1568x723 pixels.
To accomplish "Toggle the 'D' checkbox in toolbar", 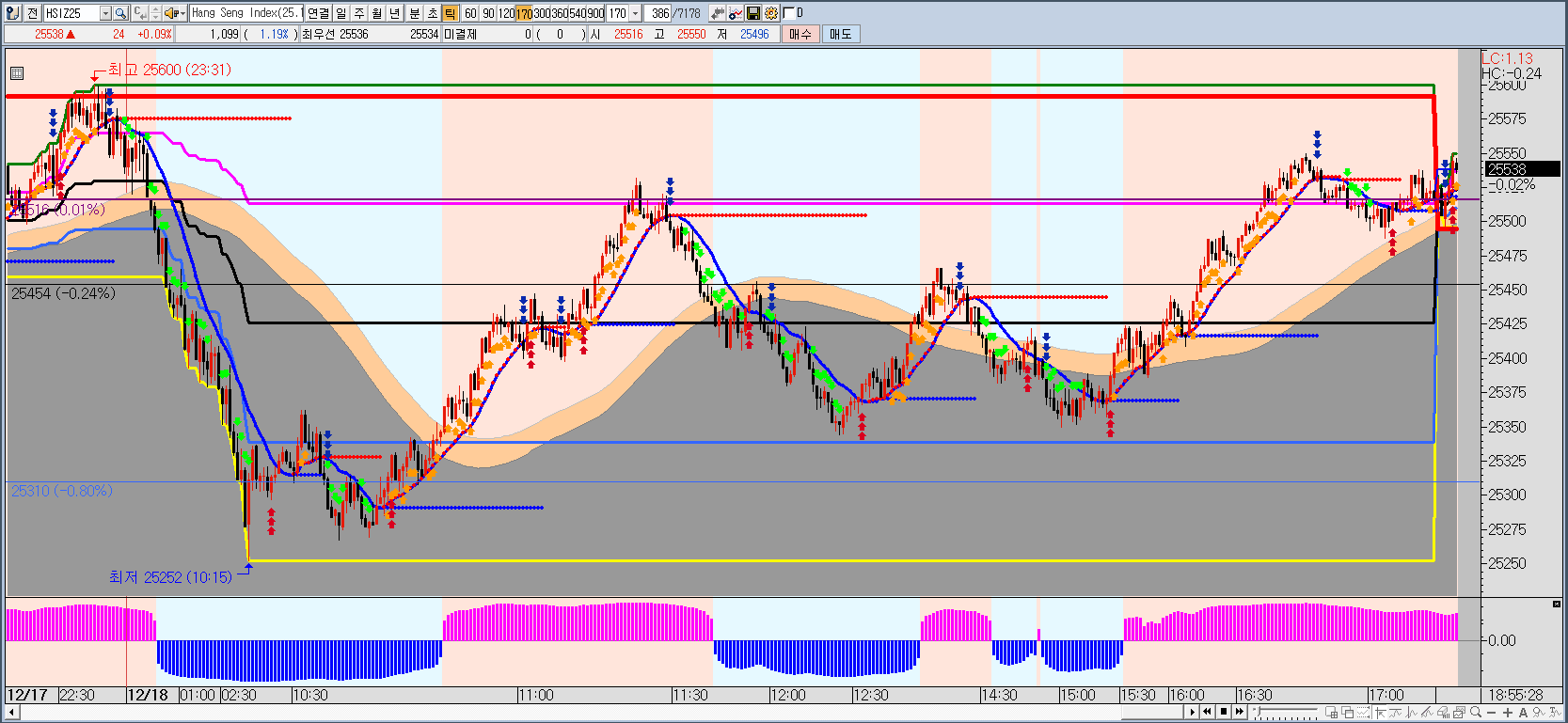I will (788, 13).
